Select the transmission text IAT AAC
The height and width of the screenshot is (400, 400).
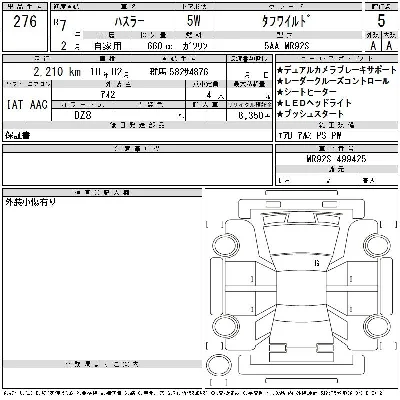coord(27,105)
